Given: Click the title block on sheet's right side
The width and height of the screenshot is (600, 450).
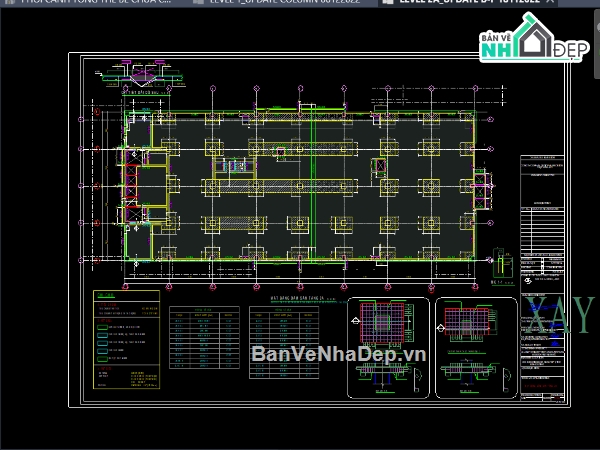Looking at the screenshot, I should click(542, 278).
